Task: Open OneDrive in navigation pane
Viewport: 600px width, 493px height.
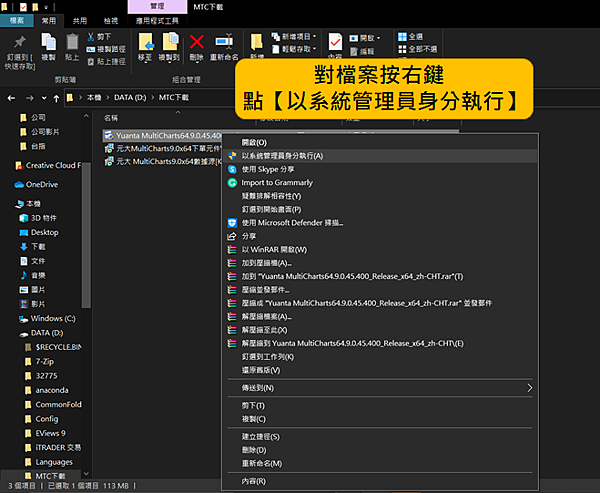Action: click(36, 184)
